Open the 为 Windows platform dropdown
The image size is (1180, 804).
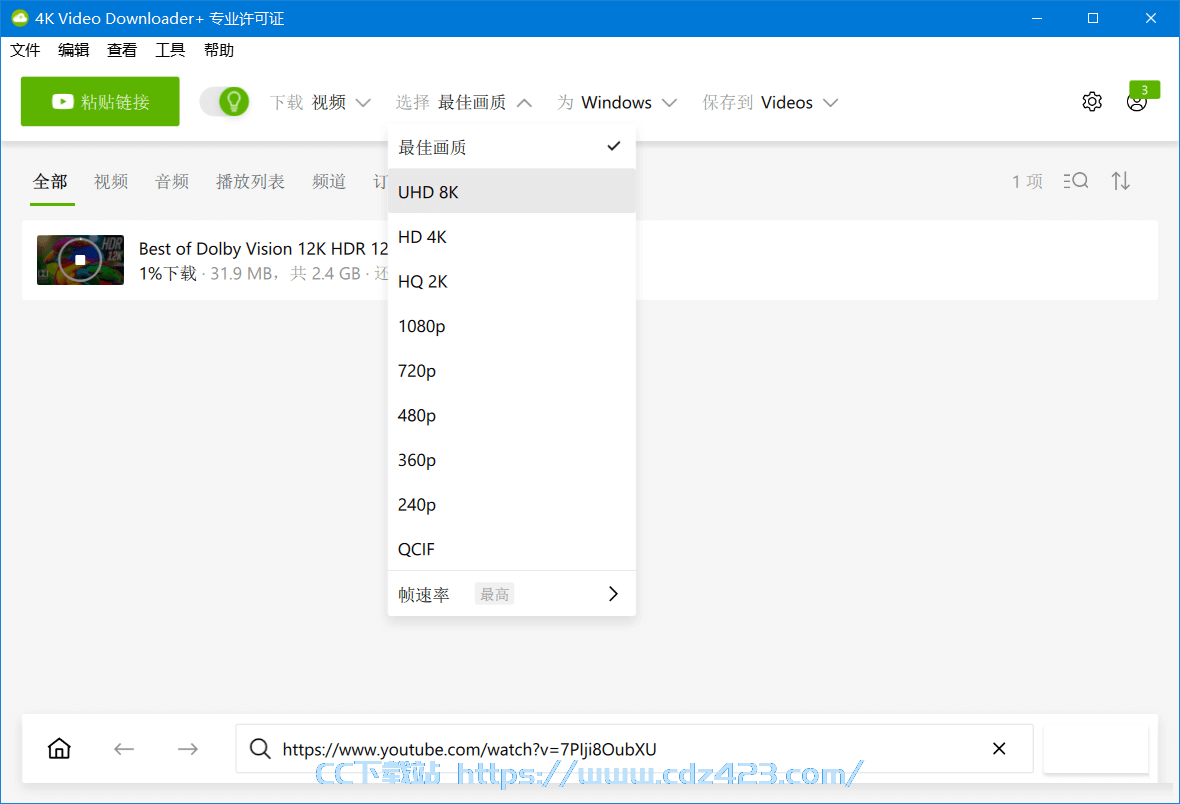[617, 102]
